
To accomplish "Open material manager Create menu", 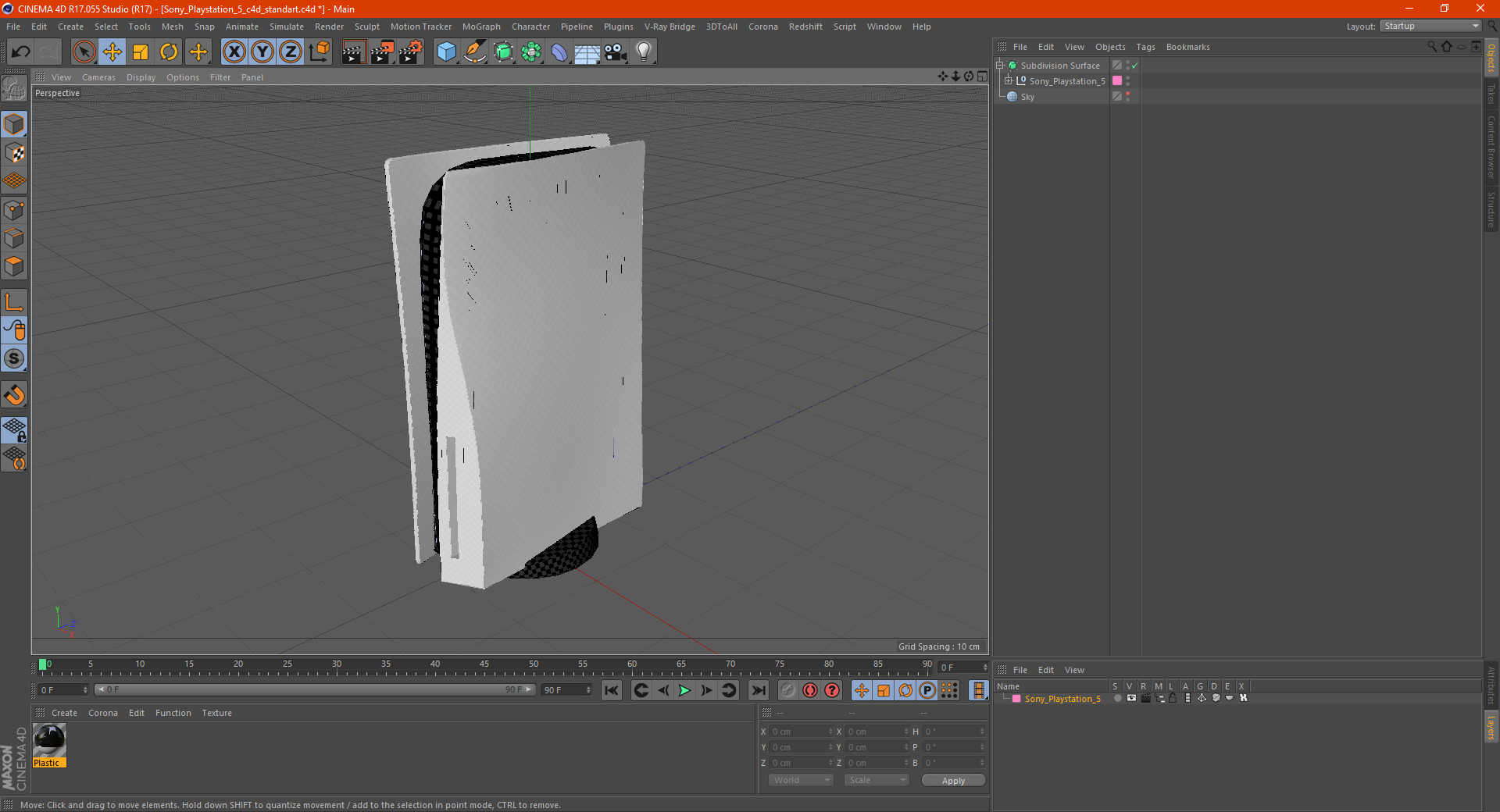I will click(64, 713).
